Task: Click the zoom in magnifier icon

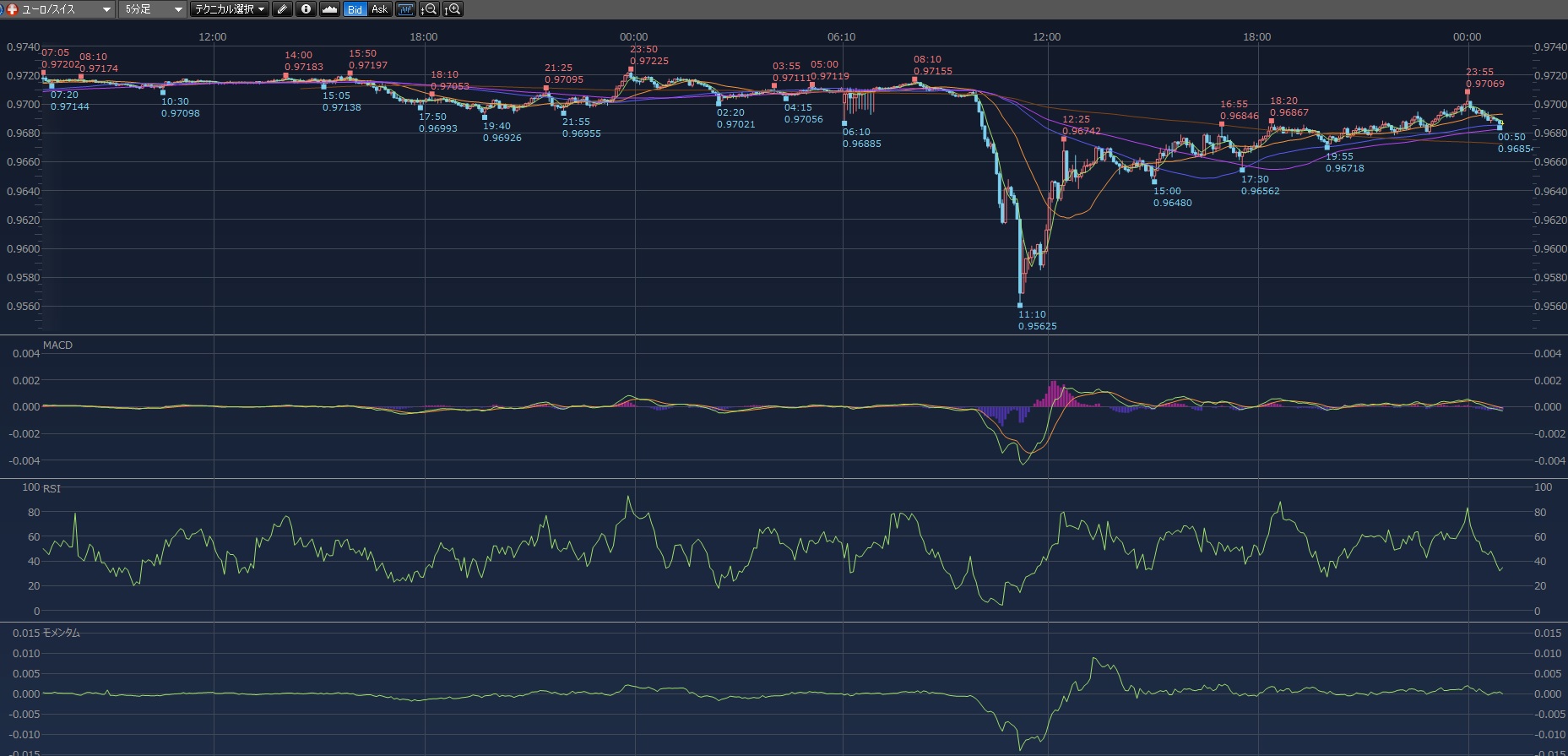Action: coord(453,9)
